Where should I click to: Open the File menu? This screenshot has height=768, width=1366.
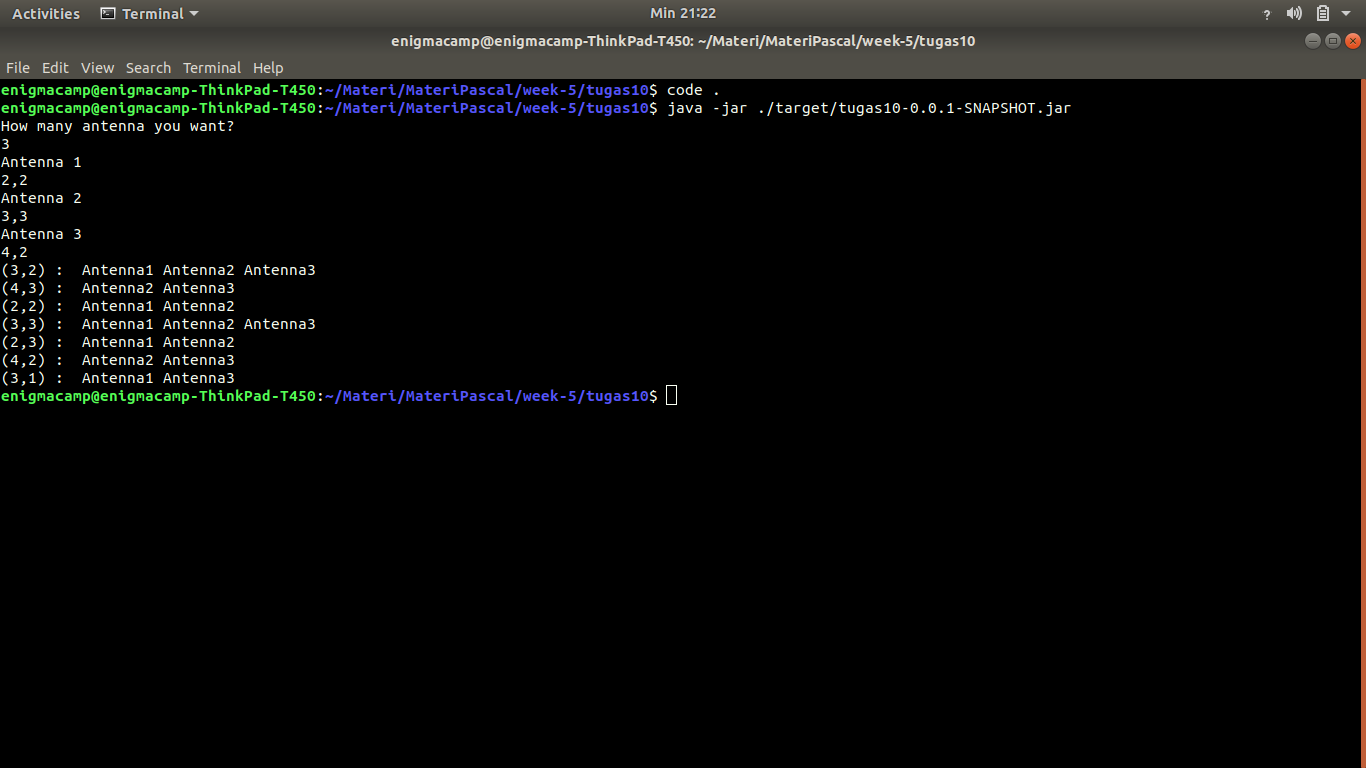18,68
